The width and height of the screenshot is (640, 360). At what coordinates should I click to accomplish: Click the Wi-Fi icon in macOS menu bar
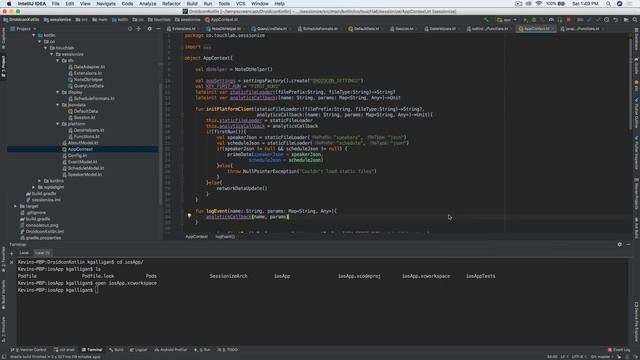pyautogui.click(x=539, y=4)
